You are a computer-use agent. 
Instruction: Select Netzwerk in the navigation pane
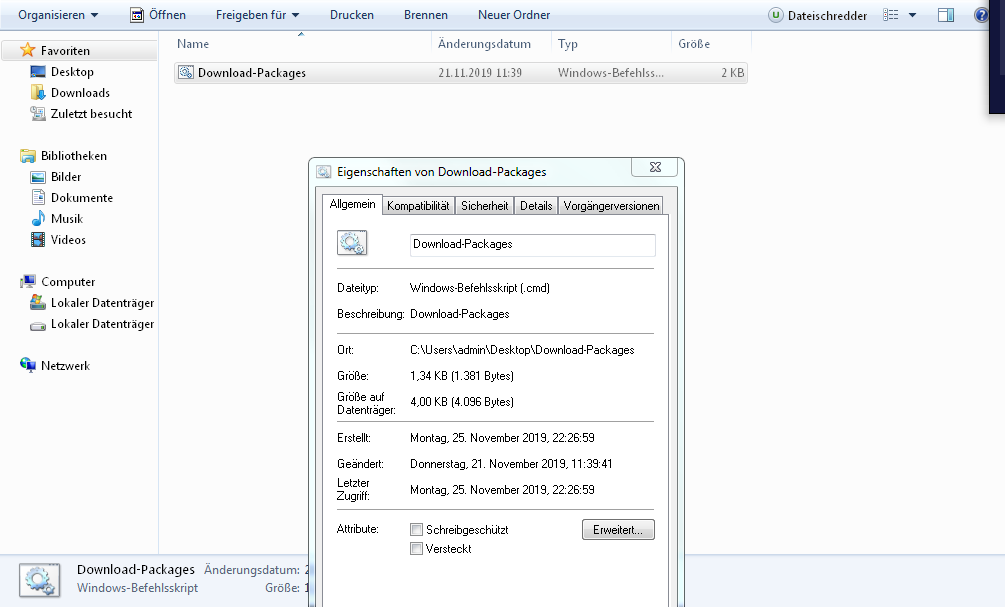tap(65, 366)
